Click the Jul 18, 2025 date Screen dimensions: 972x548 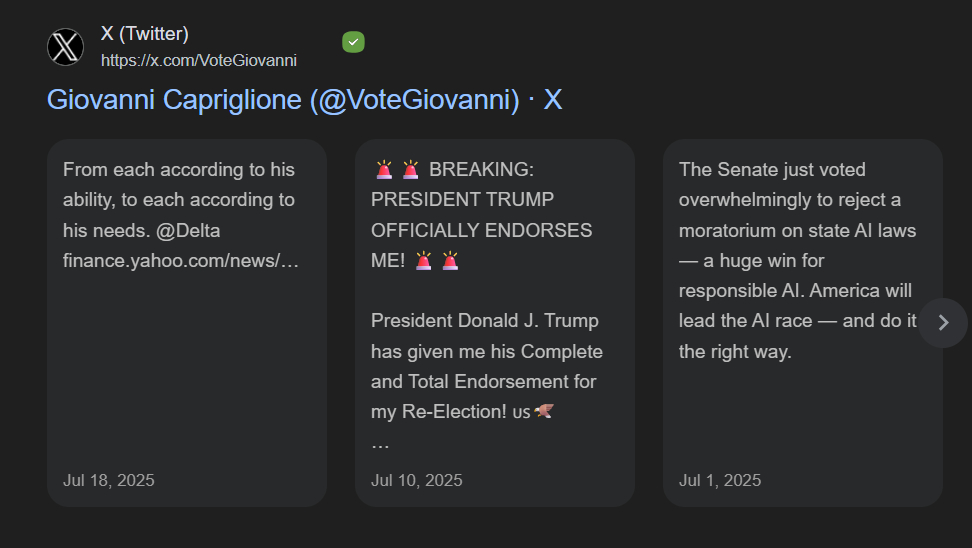[x=109, y=480]
